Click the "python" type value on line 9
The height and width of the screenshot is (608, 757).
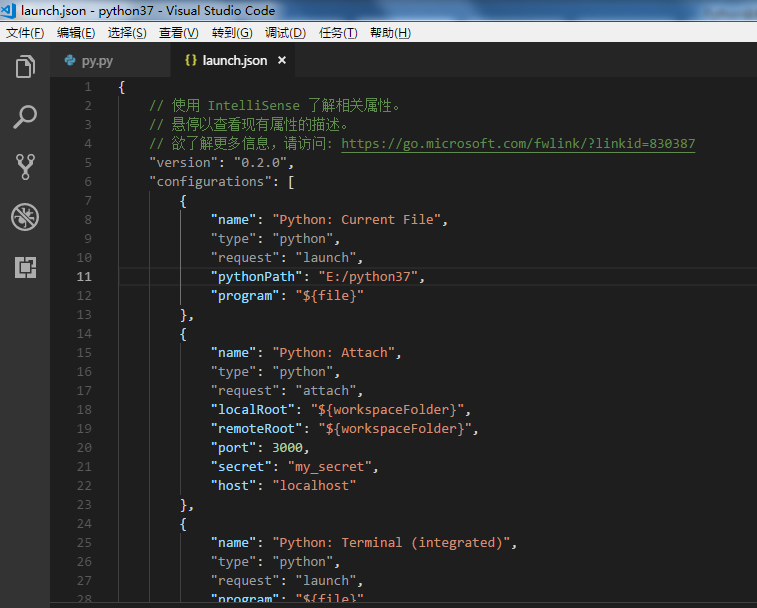coord(303,239)
